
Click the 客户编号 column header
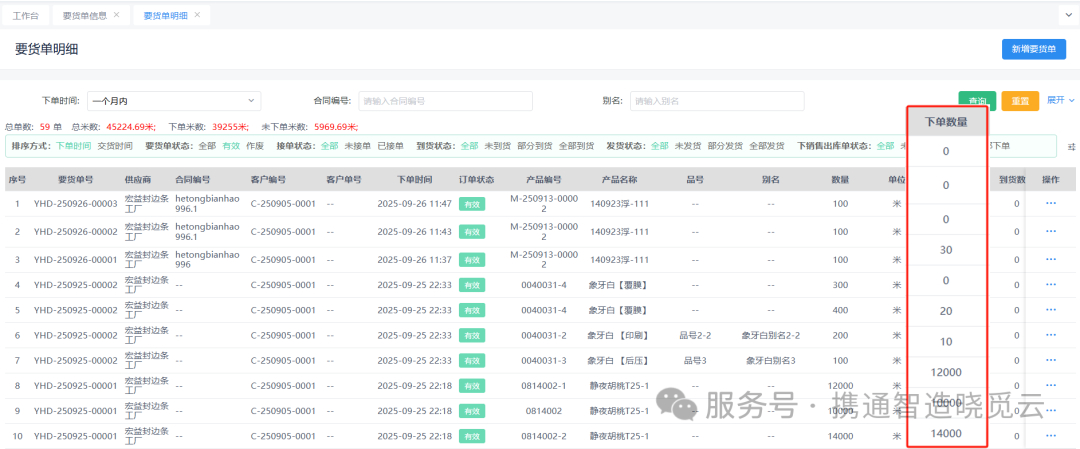click(x=269, y=180)
